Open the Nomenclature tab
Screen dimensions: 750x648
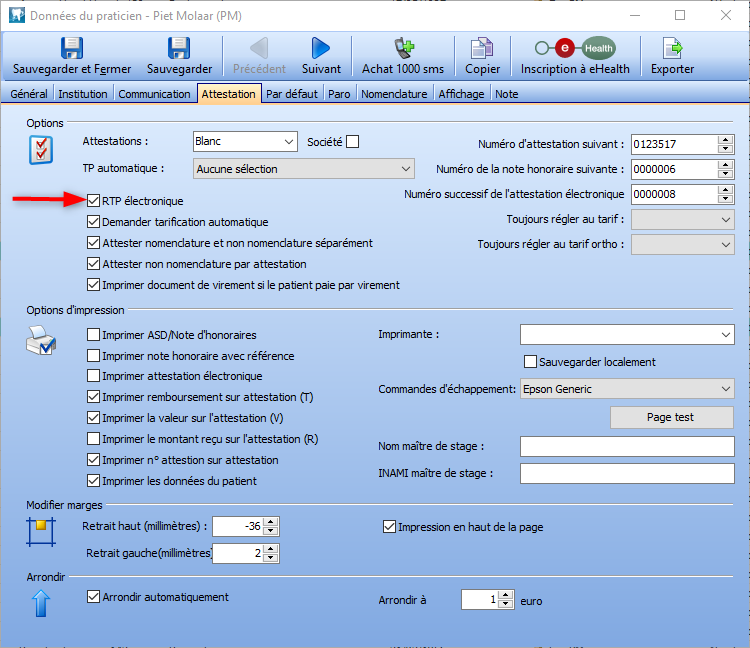(x=394, y=94)
